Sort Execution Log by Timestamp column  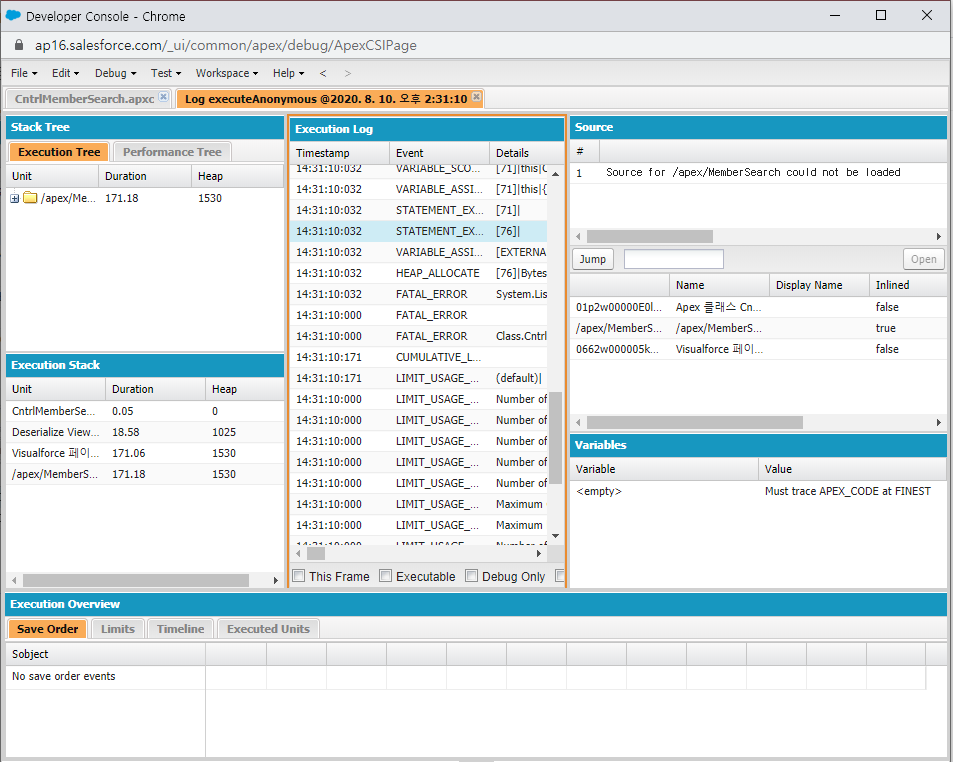(x=339, y=153)
